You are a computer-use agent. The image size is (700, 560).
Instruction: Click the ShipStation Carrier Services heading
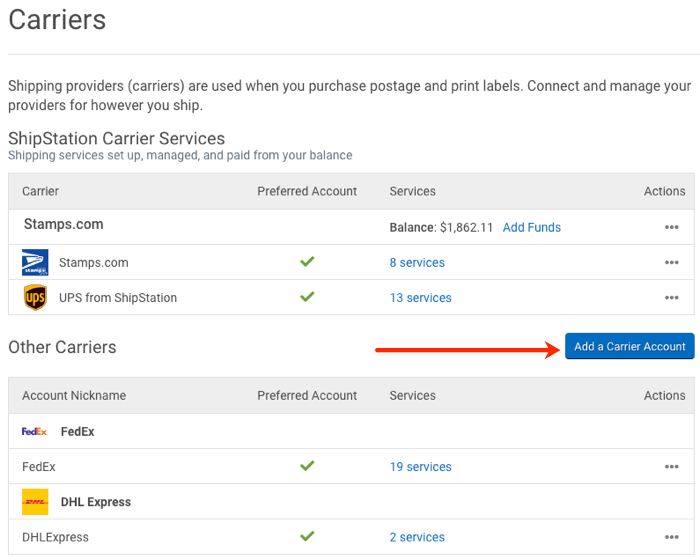click(x=117, y=138)
